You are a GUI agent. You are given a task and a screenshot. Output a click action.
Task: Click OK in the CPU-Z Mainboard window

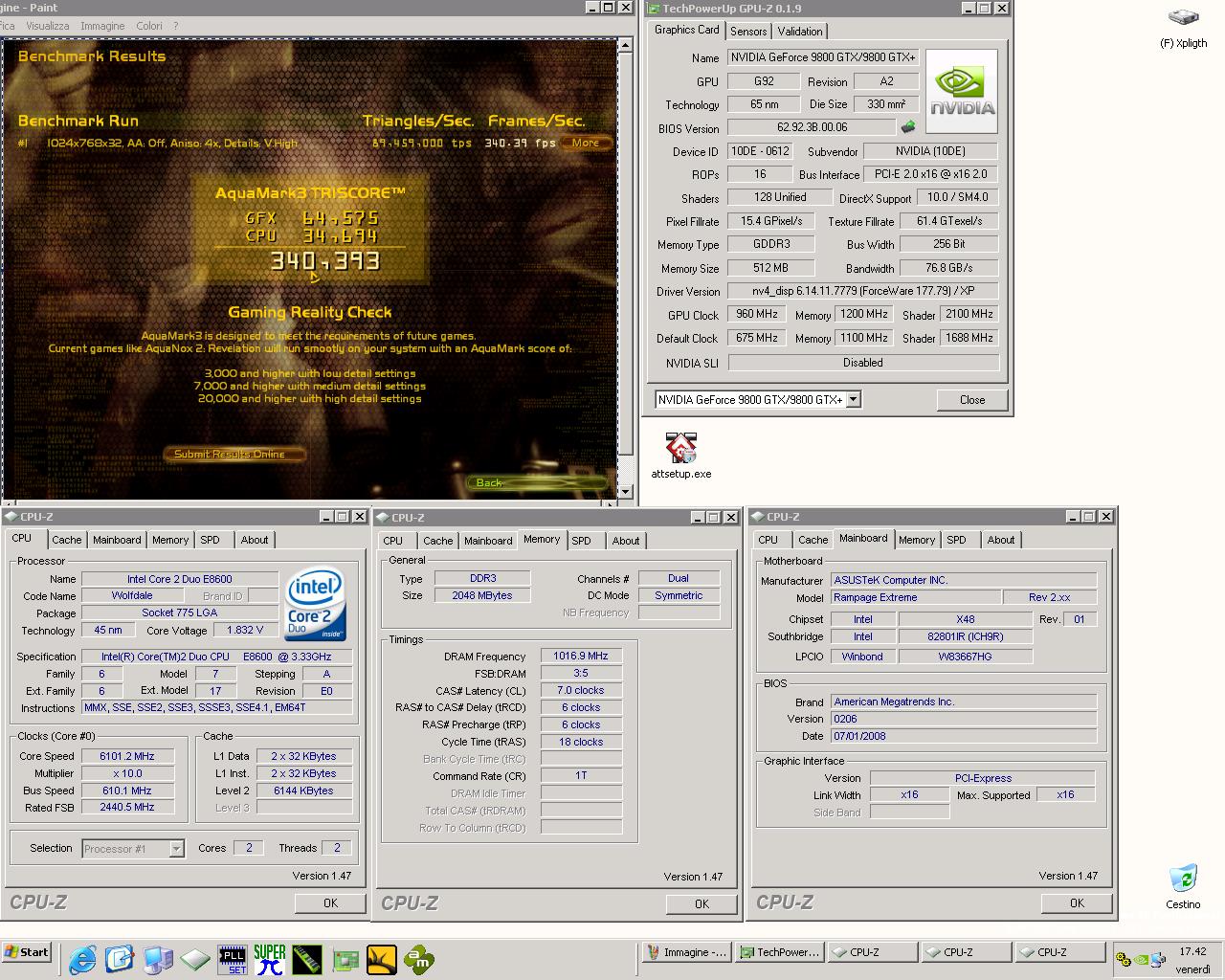[1077, 902]
